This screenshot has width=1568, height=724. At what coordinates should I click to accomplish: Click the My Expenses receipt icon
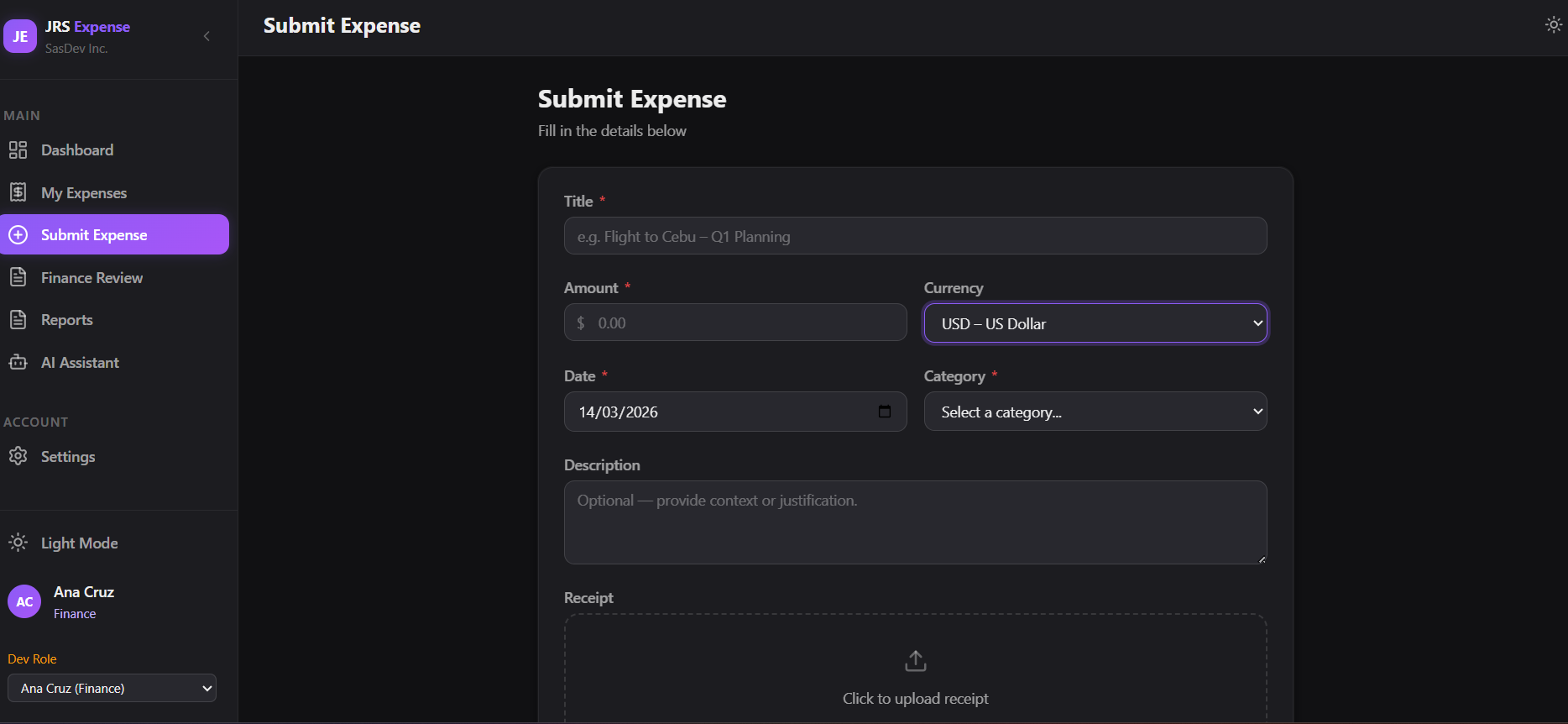(x=18, y=192)
